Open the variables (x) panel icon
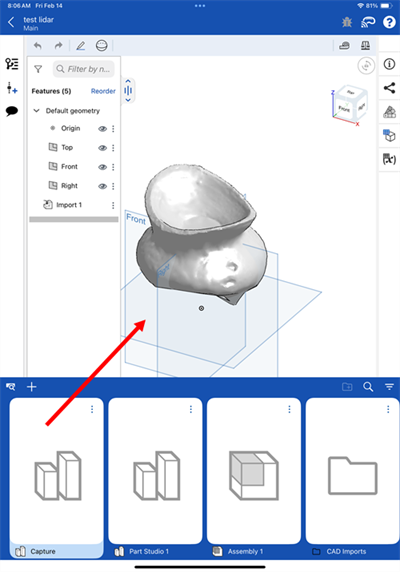 tap(389, 159)
